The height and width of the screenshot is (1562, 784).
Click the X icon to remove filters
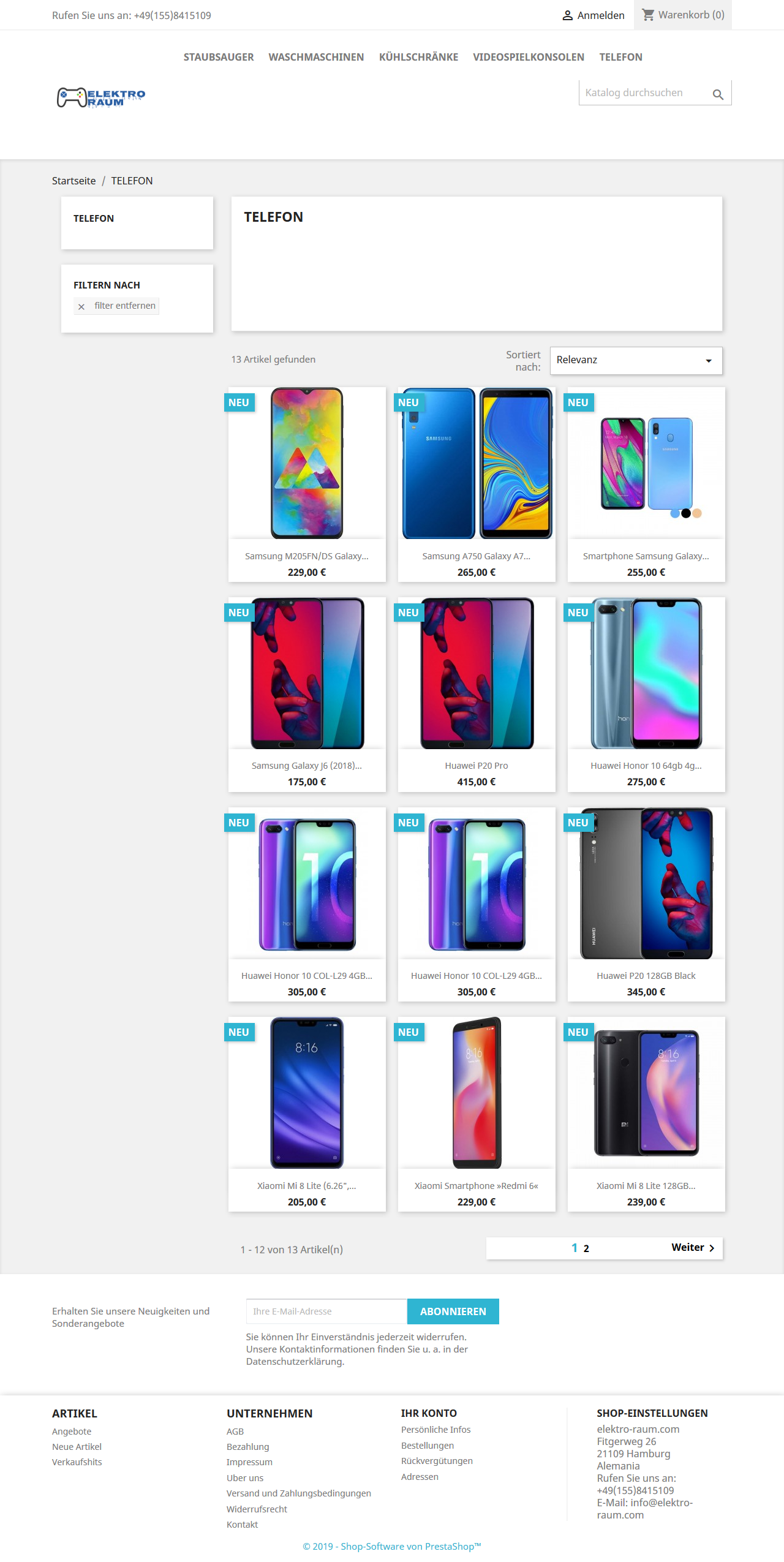81,306
